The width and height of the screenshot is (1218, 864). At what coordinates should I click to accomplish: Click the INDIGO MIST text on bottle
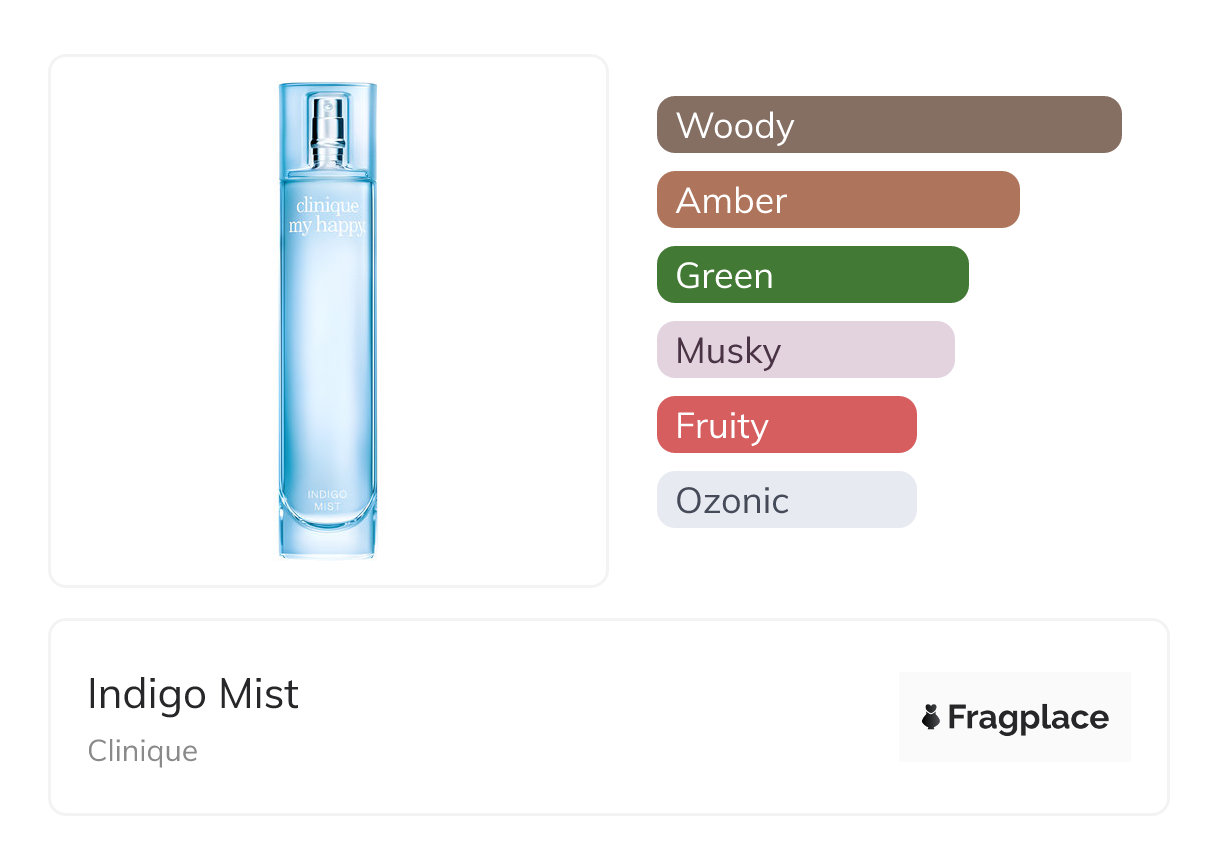tap(327, 501)
